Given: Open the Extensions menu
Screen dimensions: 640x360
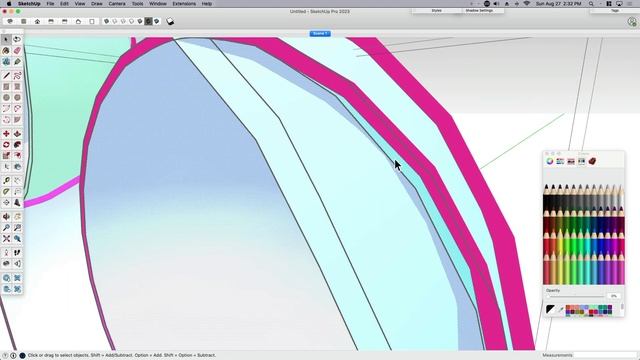Looking at the screenshot, I should (184, 4).
